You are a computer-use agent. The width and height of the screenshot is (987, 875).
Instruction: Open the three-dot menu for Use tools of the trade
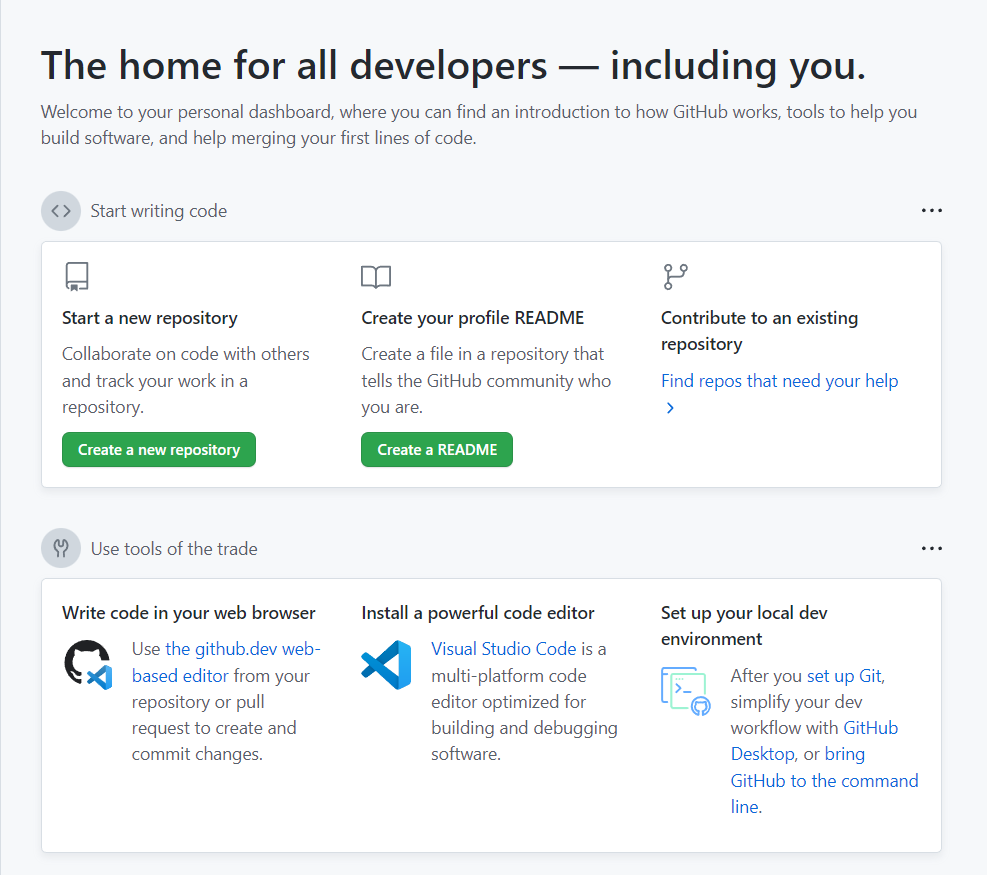(932, 548)
